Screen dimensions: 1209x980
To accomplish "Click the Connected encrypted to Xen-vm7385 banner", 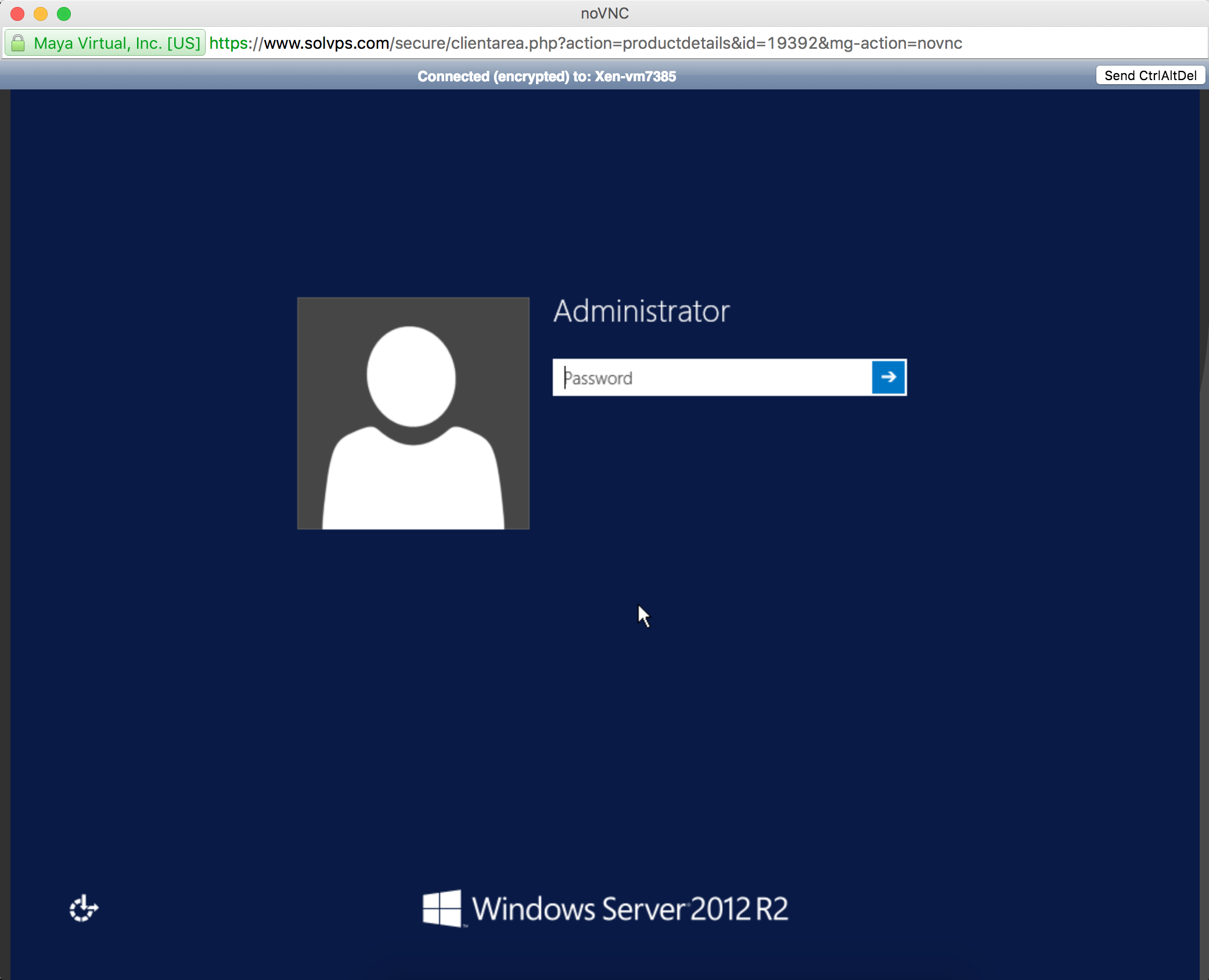I will (546, 75).
